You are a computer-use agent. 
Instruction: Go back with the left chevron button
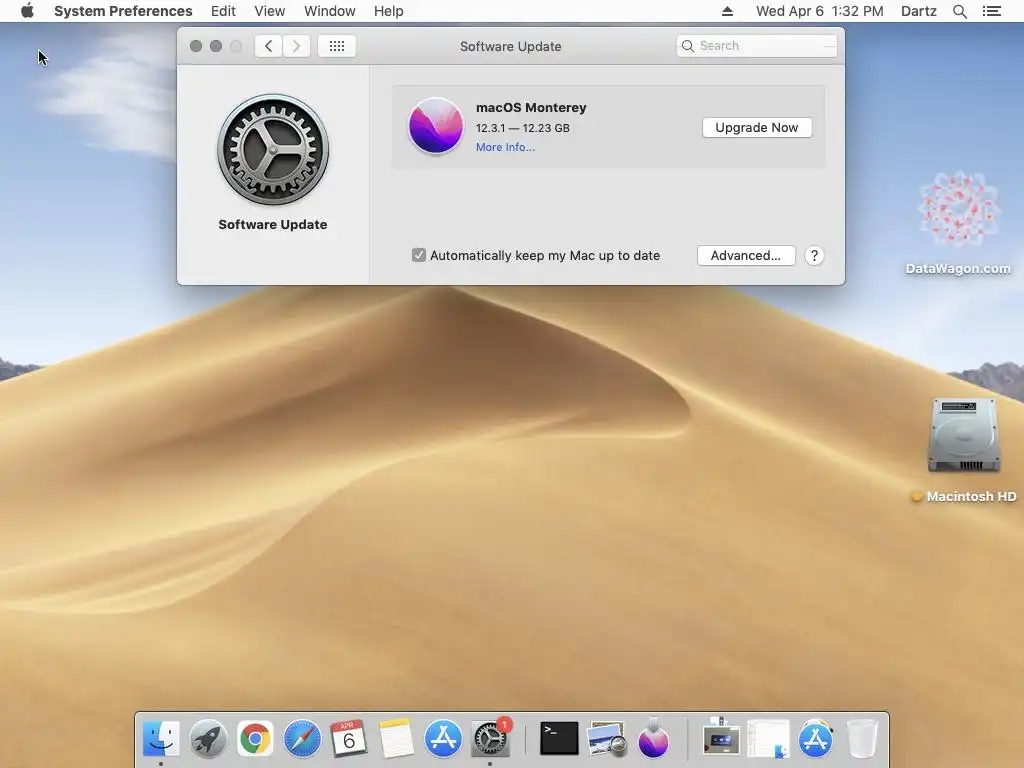[x=268, y=46]
